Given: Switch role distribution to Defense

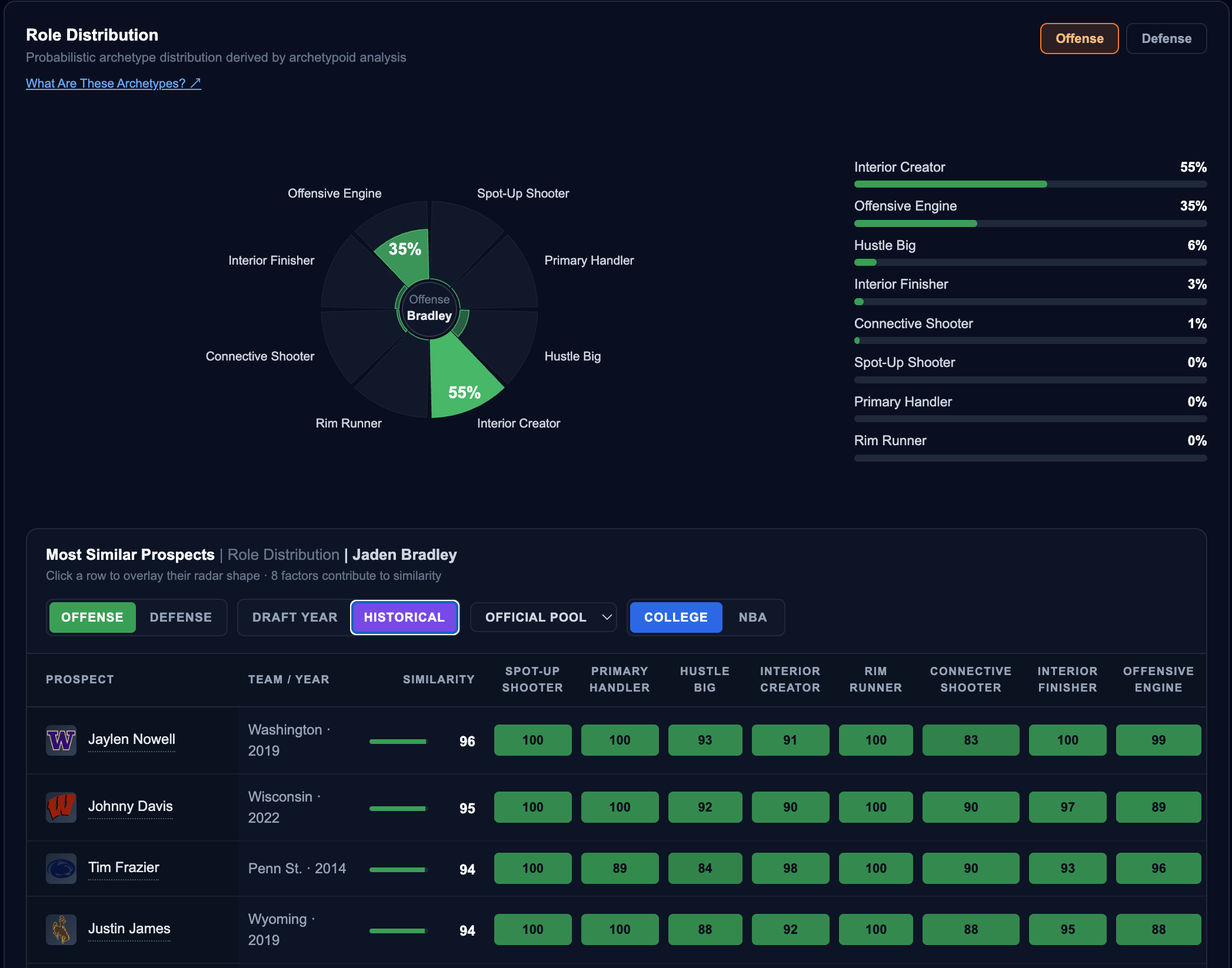Looking at the screenshot, I should (x=1166, y=38).
